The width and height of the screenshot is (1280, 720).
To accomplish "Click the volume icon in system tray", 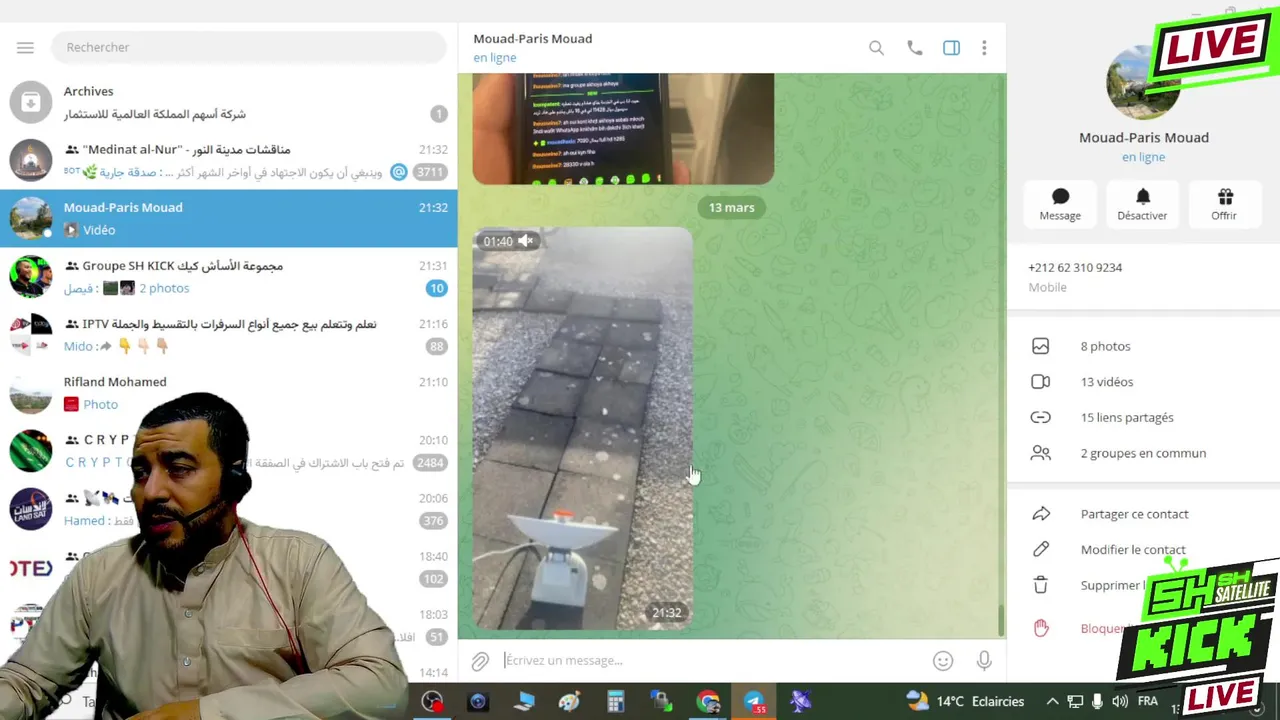I will (x=1120, y=702).
